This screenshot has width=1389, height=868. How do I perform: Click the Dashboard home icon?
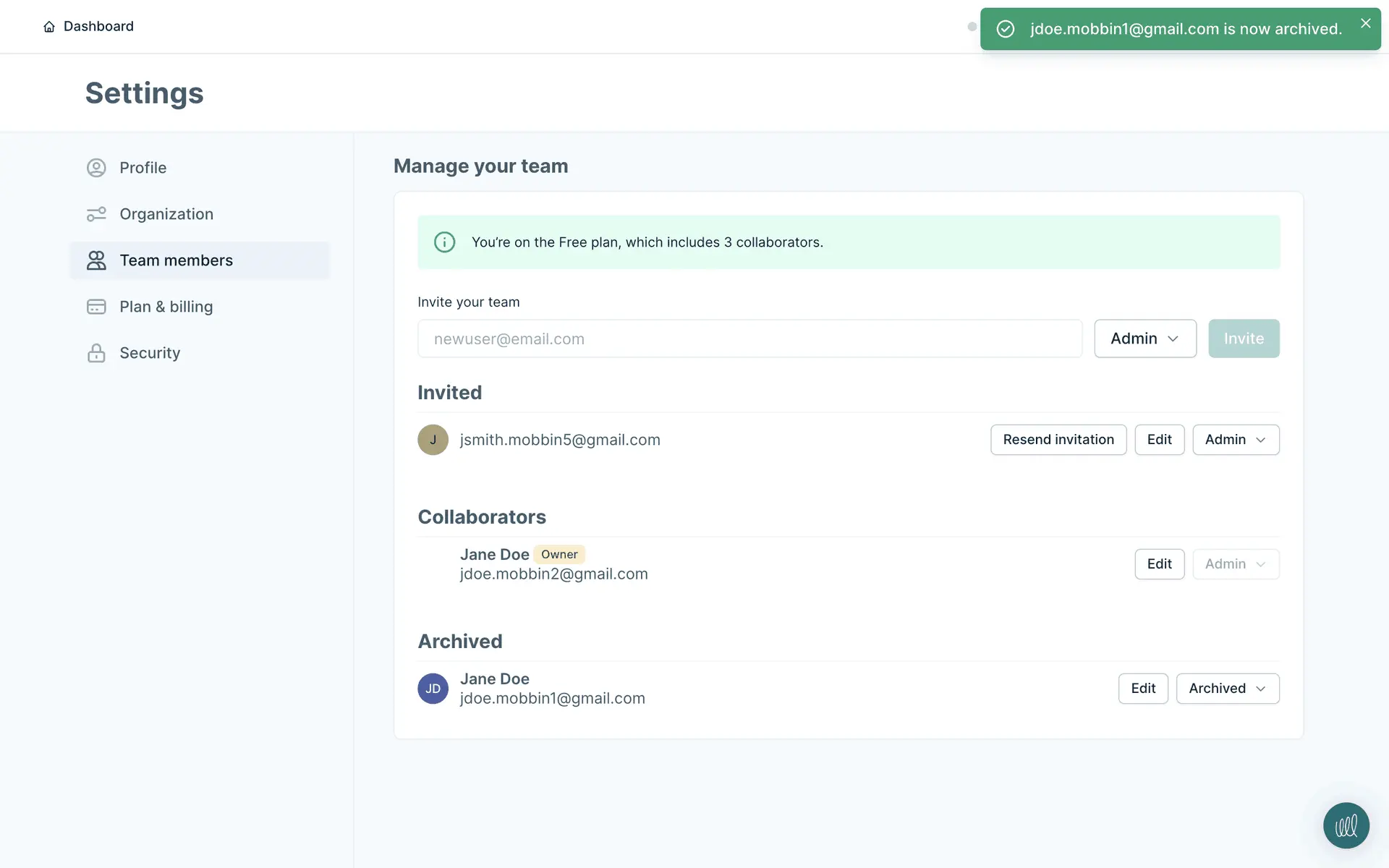click(49, 27)
